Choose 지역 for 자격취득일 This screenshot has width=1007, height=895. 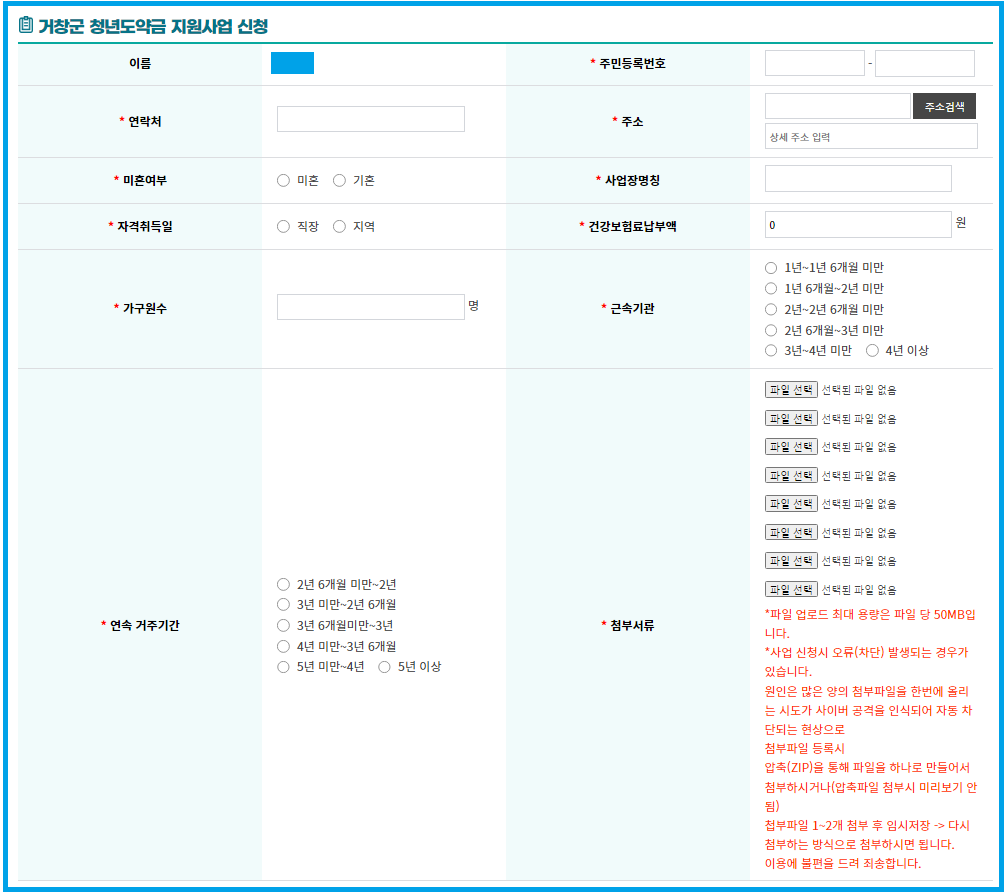click(340, 226)
